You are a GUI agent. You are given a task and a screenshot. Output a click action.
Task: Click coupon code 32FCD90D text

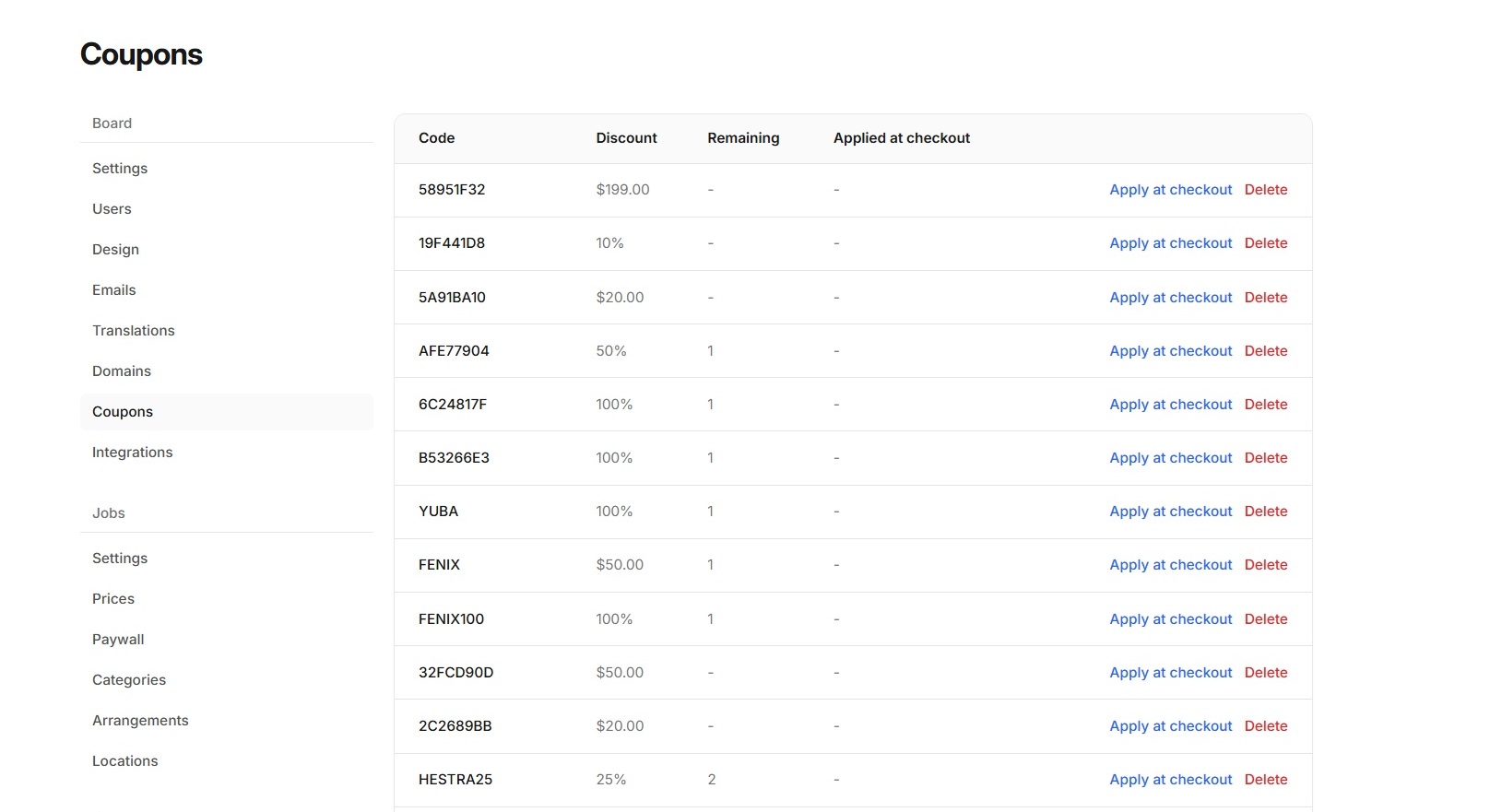[x=455, y=673]
